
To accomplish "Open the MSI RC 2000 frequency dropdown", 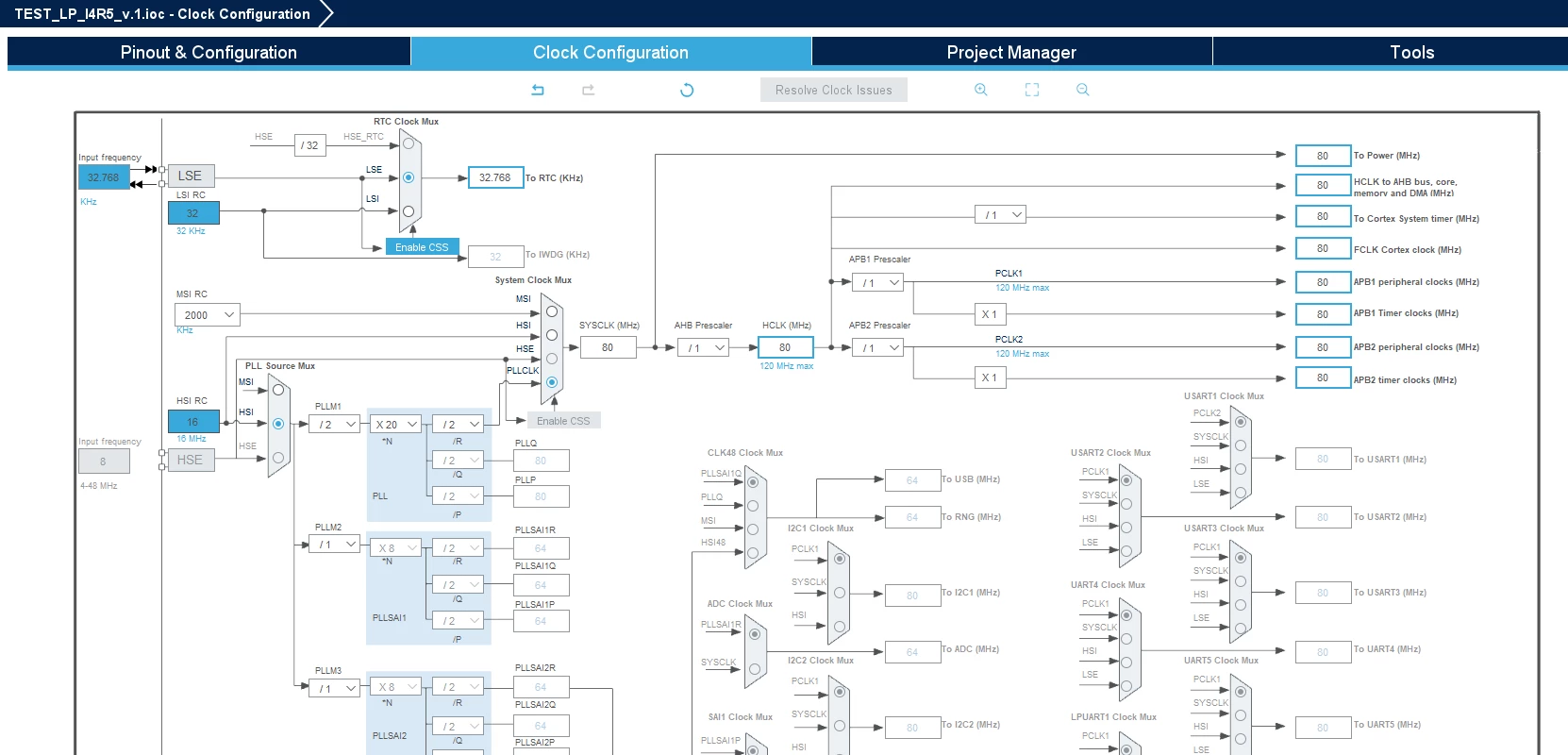I will point(208,315).
